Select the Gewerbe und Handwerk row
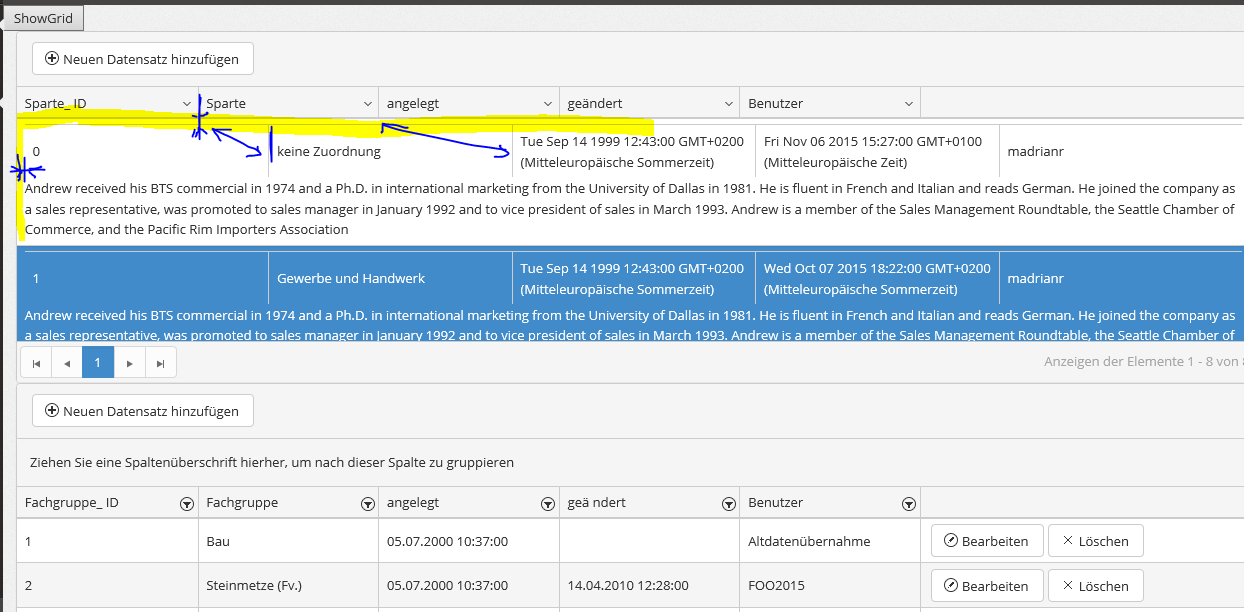The height and width of the screenshot is (612, 1244). pyautogui.click(x=351, y=279)
